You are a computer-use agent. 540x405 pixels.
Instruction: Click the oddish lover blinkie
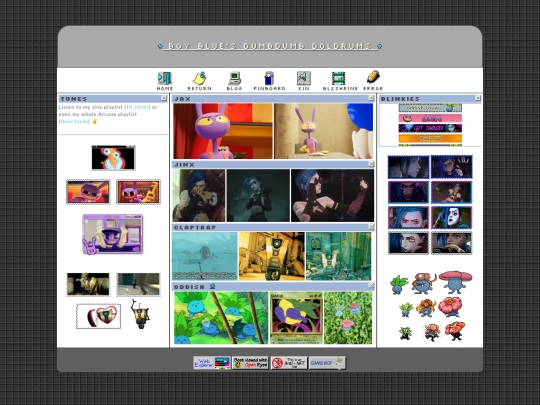pyautogui.click(x=430, y=108)
